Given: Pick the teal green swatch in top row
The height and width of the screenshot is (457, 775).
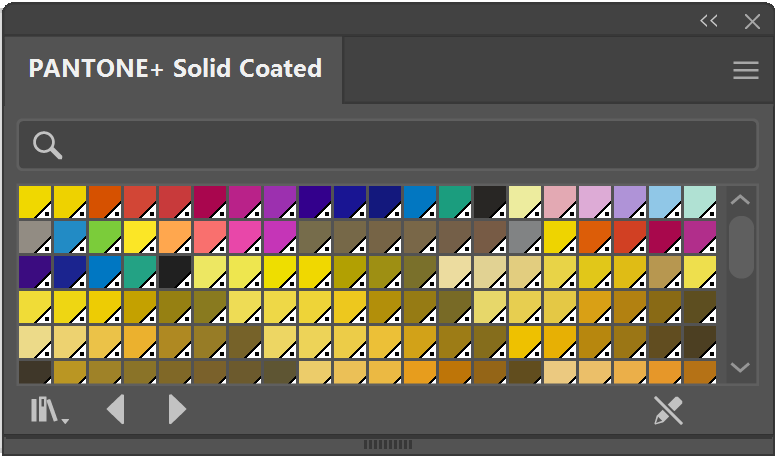Looking at the screenshot, I should click(x=455, y=202).
